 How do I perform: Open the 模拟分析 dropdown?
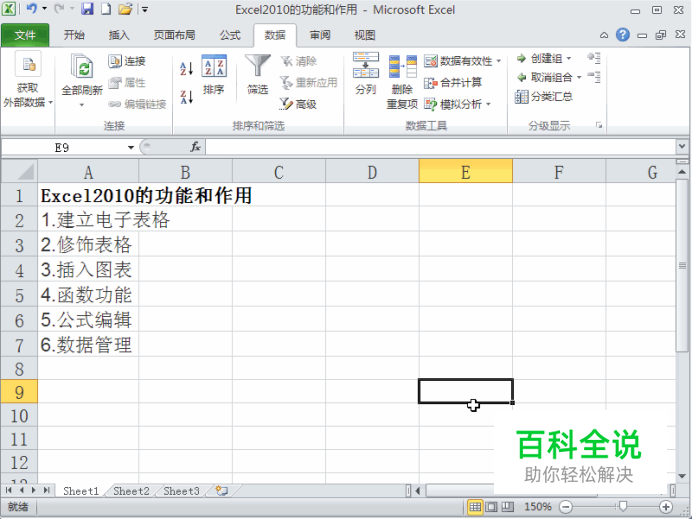tap(489, 104)
